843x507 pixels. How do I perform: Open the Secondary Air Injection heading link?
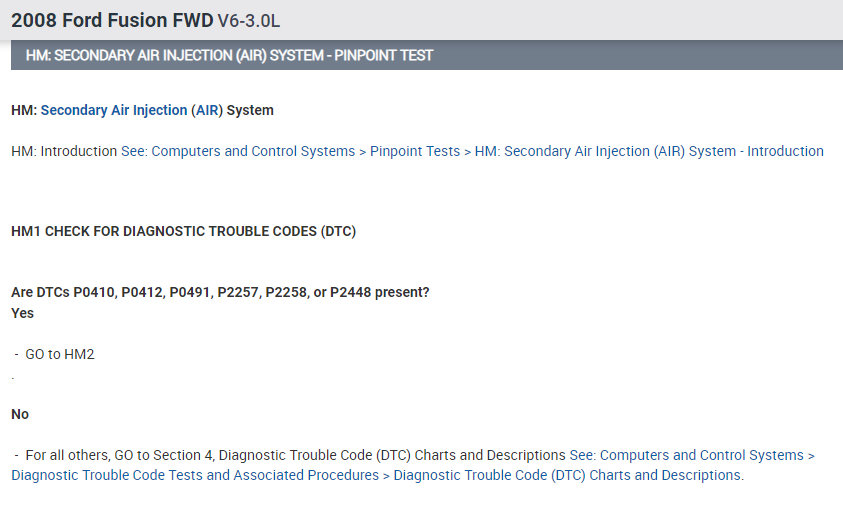(x=113, y=110)
